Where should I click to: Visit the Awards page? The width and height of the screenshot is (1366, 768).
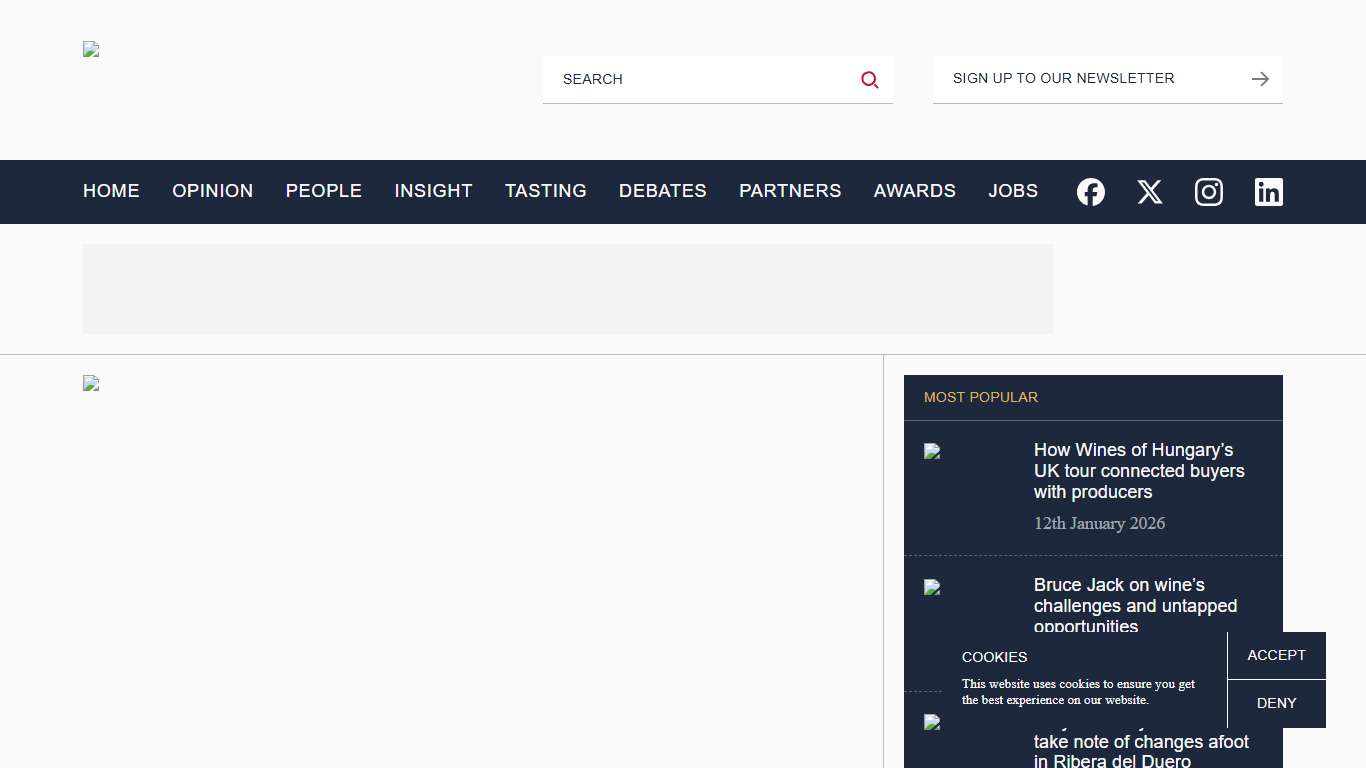pyautogui.click(x=914, y=191)
